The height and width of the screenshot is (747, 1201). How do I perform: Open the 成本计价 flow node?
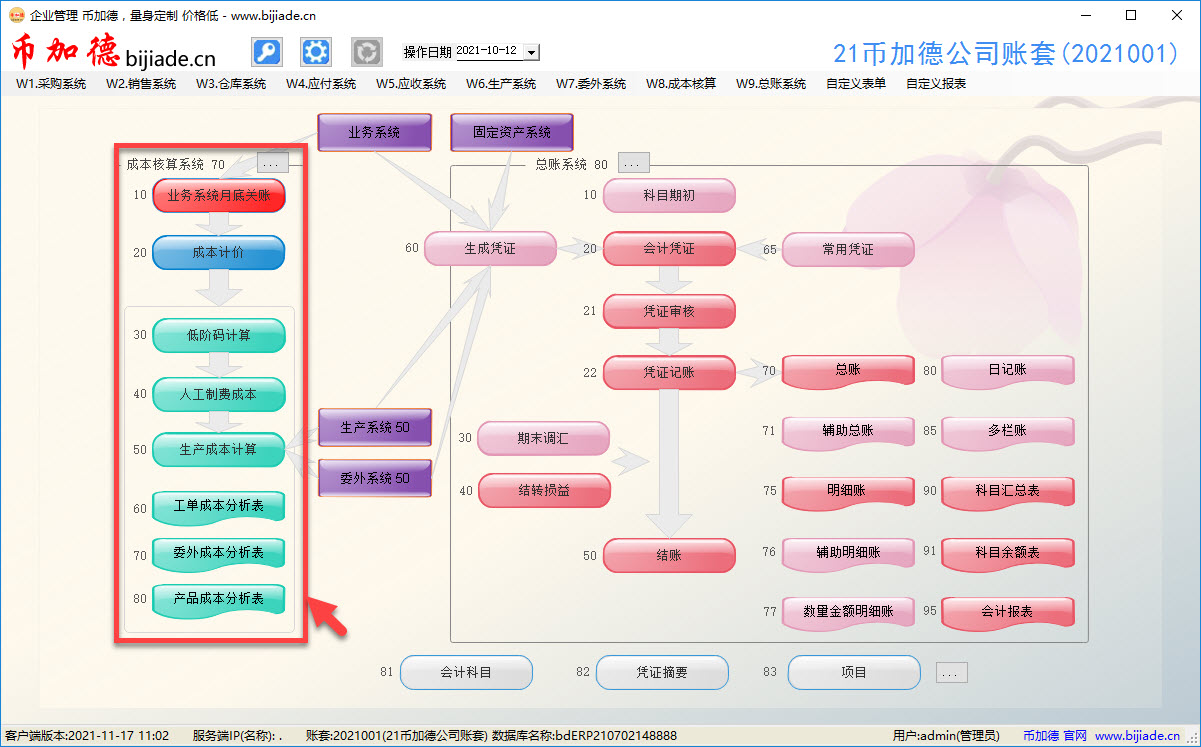point(218,253)
